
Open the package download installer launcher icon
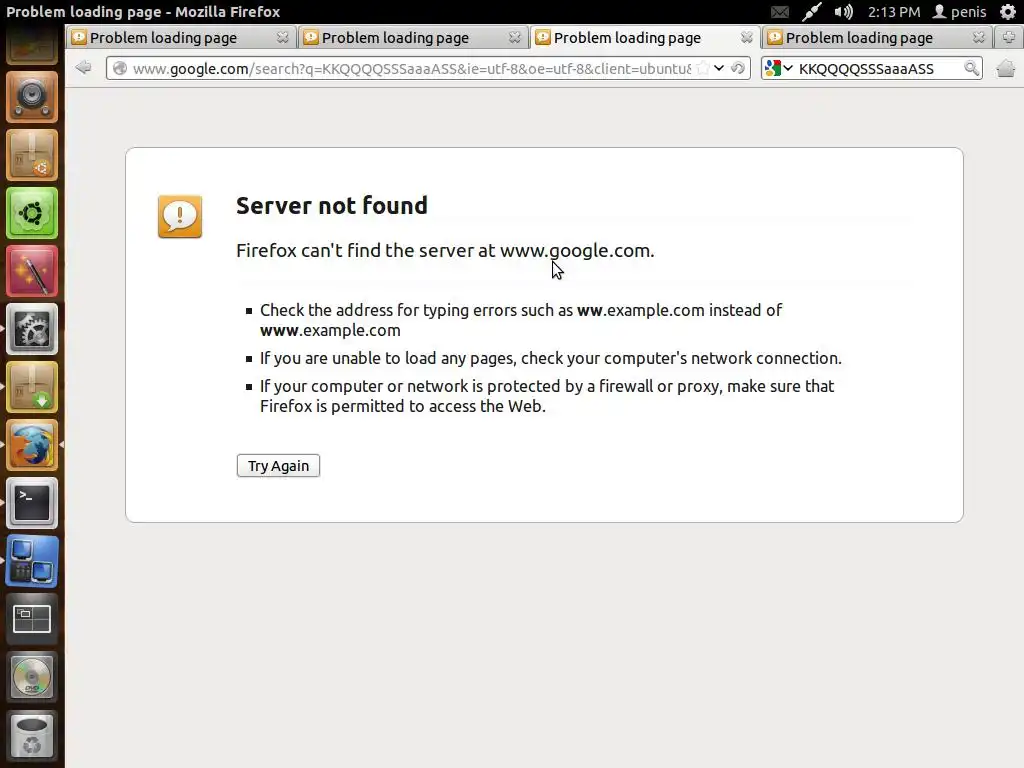[32, 387]
